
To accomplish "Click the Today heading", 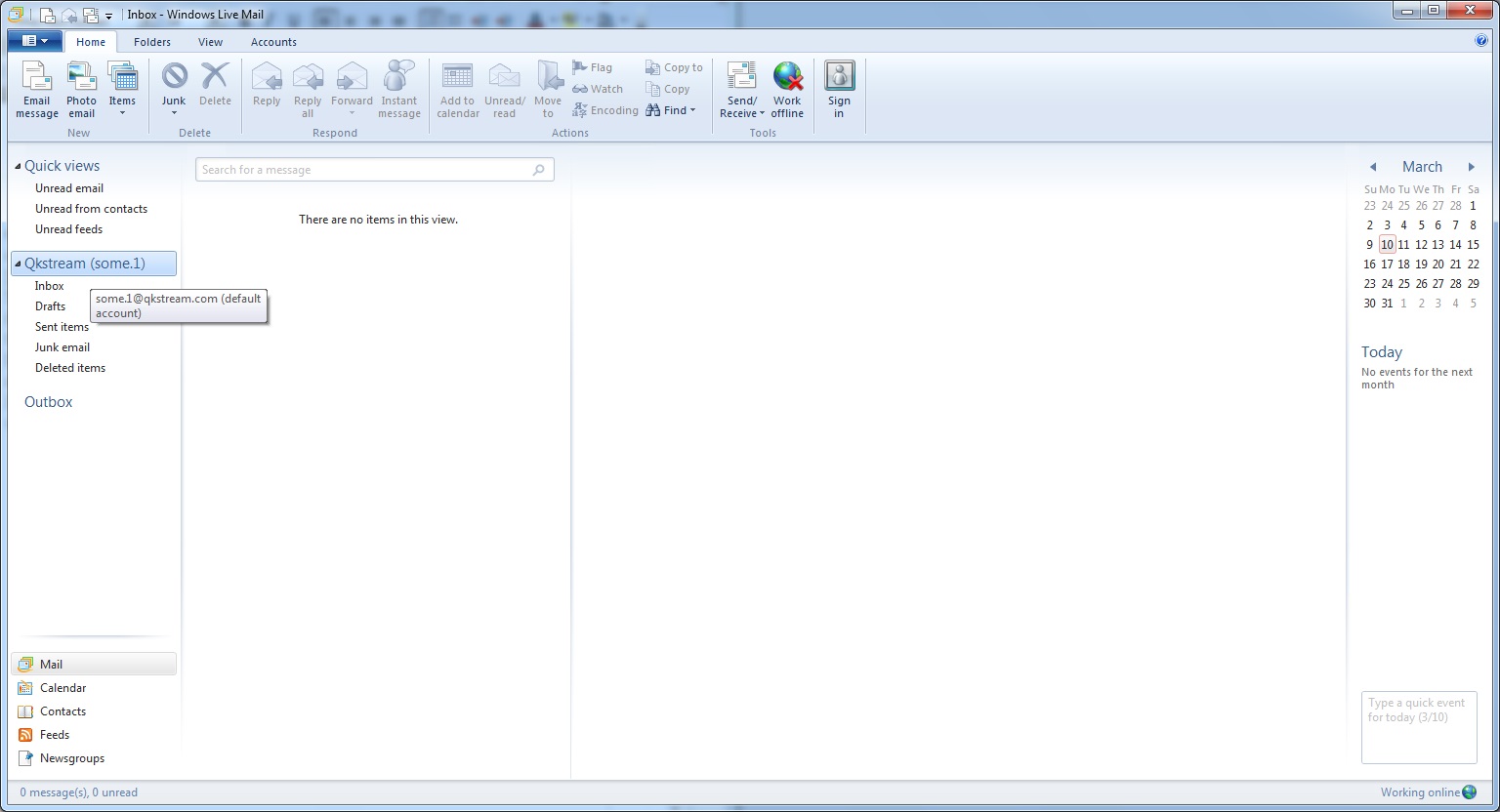I will (x=1382, y=352).
